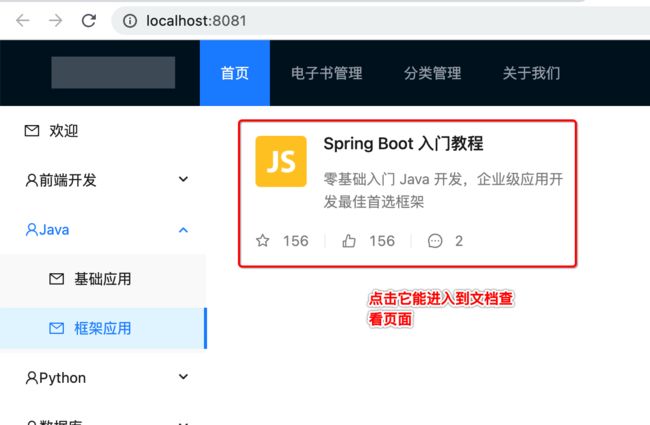
Task: Collapse the Java submenu chevron
Action: (183, 230)
